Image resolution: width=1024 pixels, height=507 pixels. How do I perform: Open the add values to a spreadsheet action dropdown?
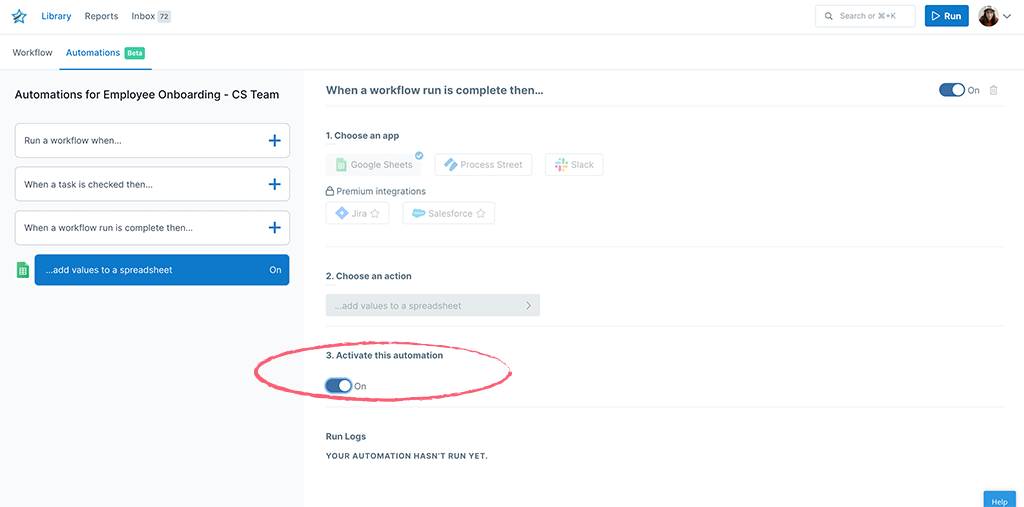pyautogui.click(x=433, y=305)
